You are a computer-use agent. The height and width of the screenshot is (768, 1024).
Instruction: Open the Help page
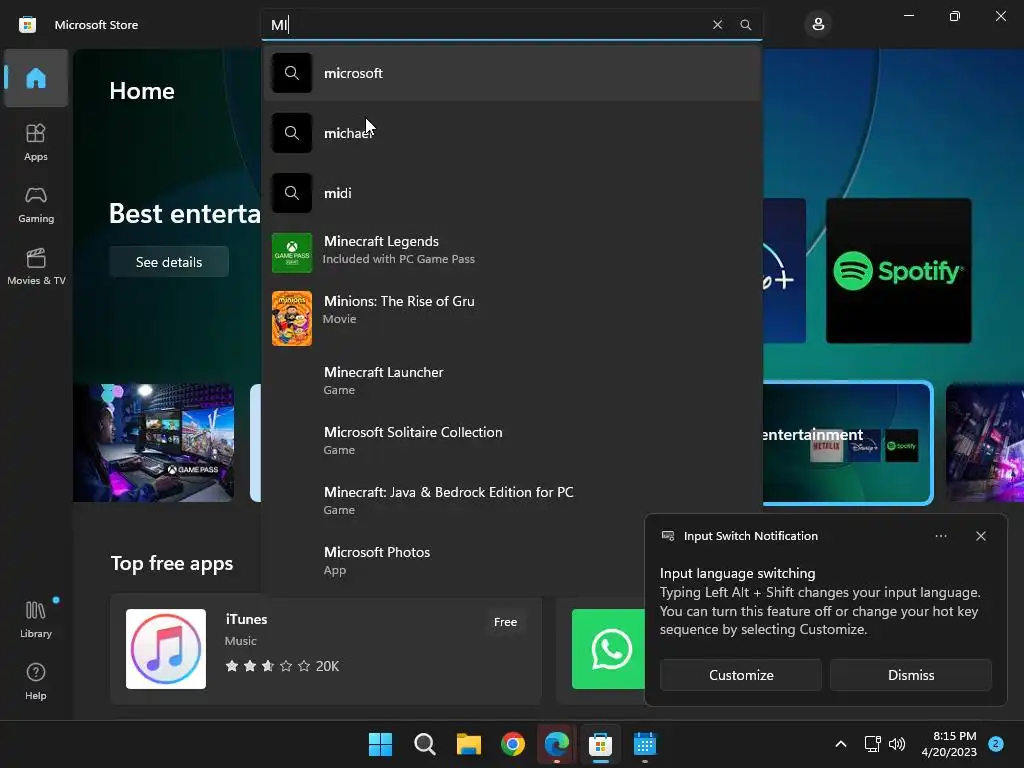pos(35,681)
